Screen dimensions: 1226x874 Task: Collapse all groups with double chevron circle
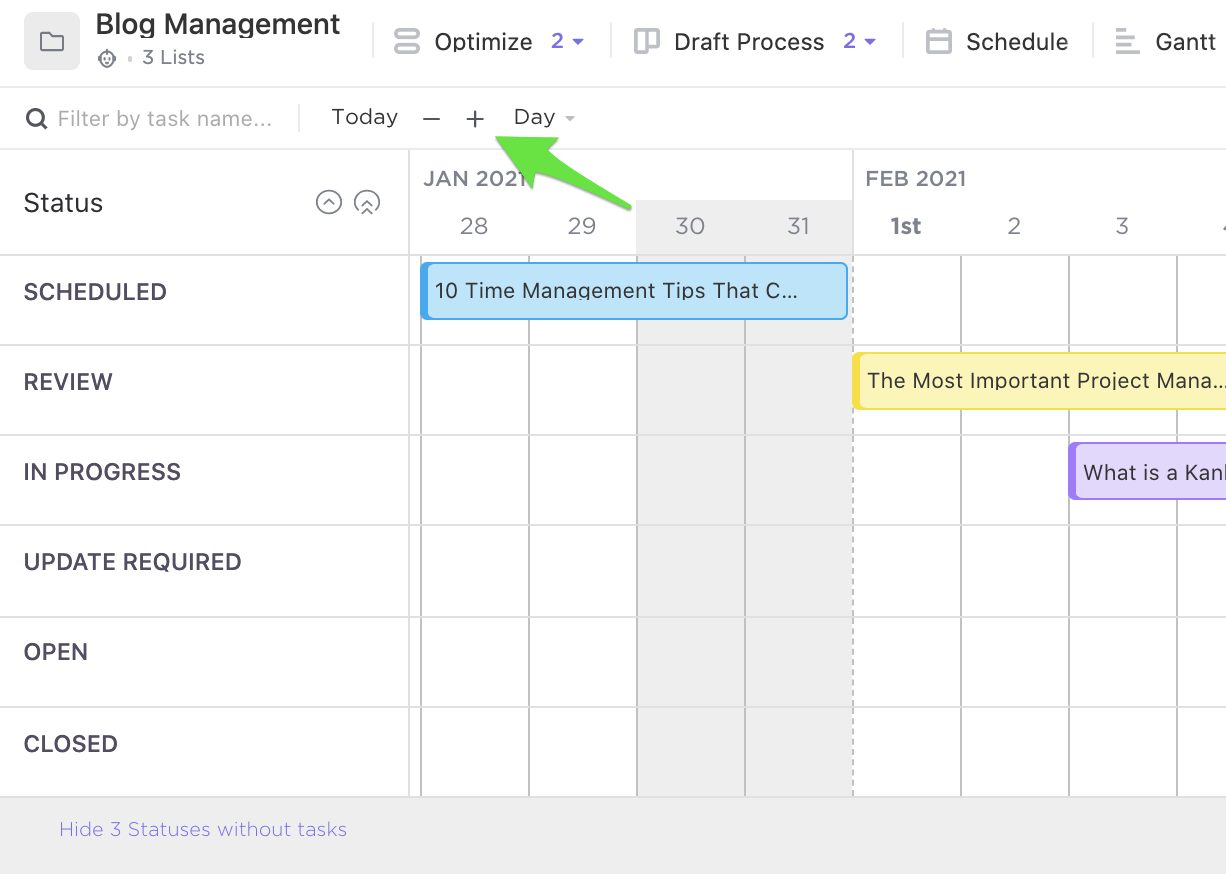(367, 203)
